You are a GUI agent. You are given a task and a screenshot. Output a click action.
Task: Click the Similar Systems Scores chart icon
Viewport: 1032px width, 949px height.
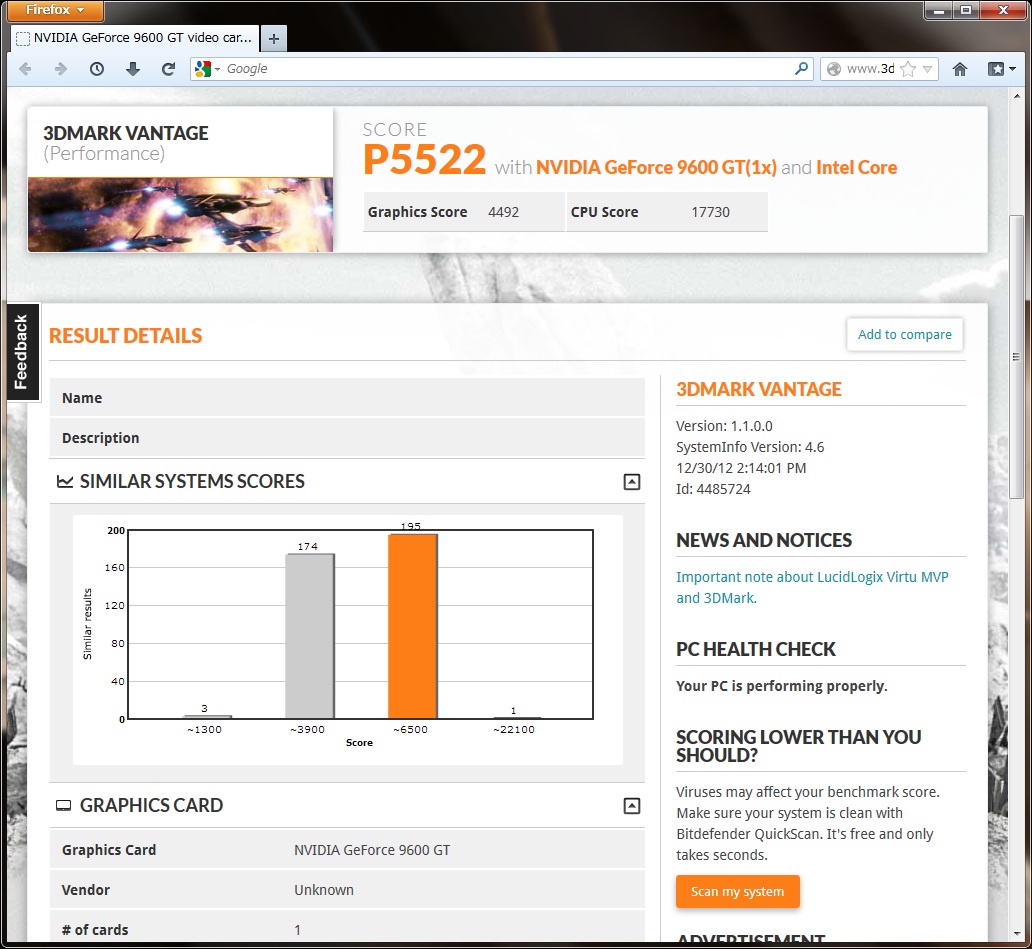pos(64,482)
